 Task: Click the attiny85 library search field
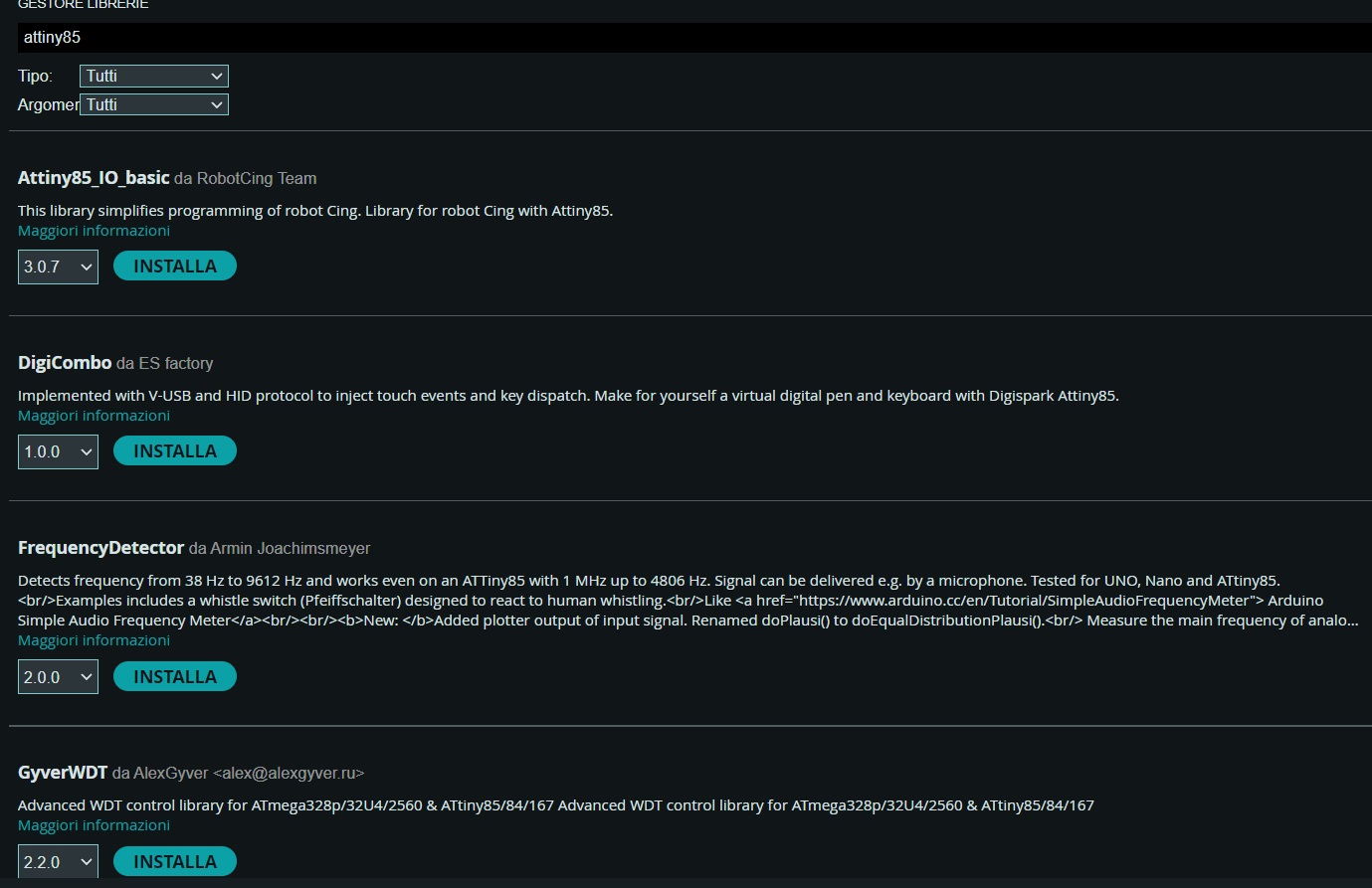(686, 38)
